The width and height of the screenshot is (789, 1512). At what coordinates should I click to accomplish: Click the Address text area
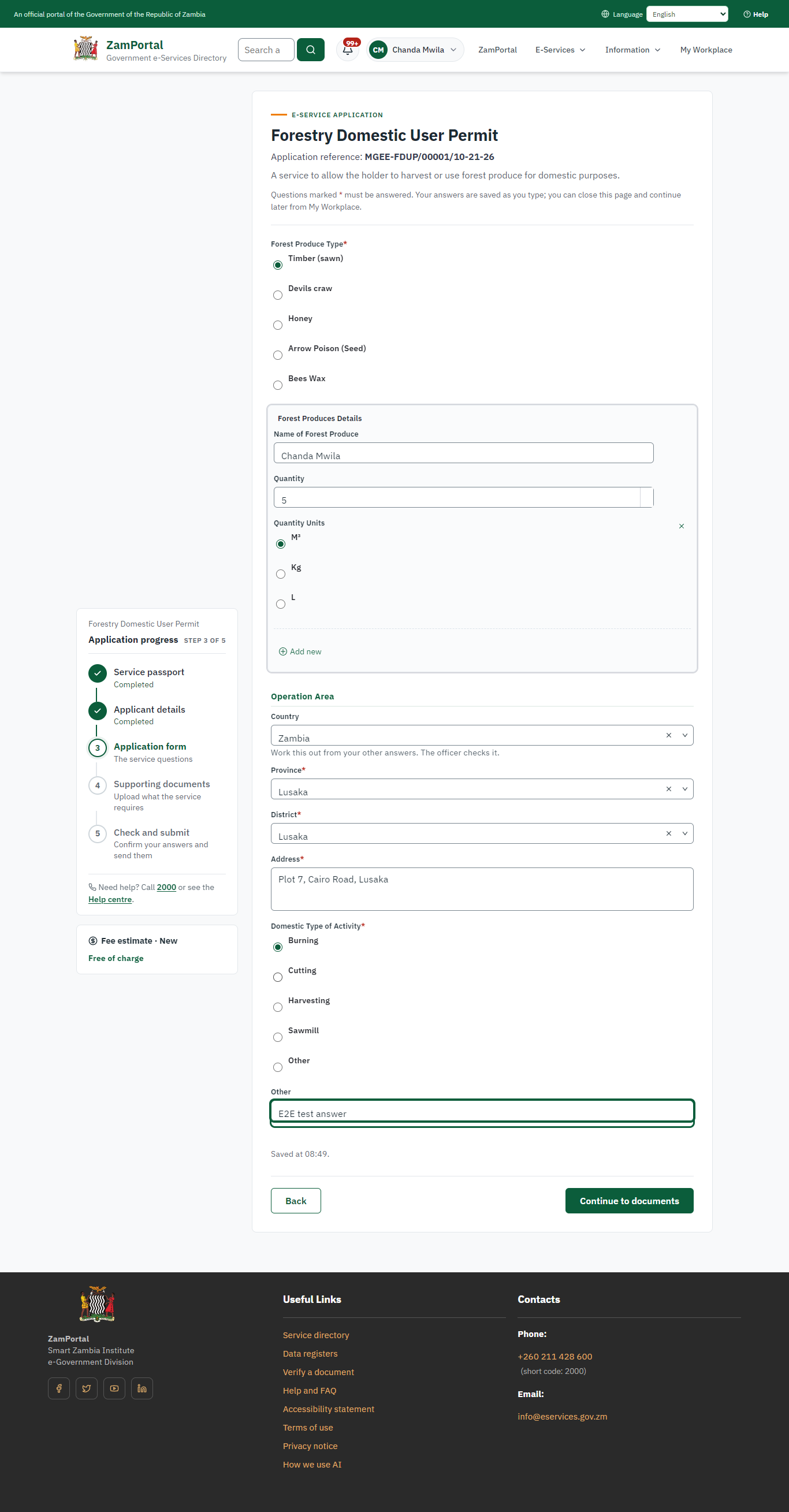(482, 889)
